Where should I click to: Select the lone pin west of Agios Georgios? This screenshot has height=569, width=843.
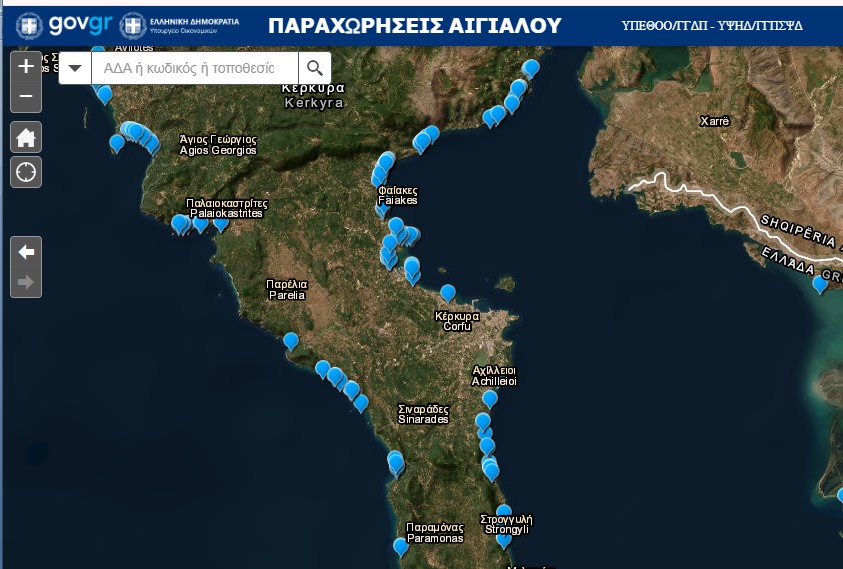click(117, 142)
